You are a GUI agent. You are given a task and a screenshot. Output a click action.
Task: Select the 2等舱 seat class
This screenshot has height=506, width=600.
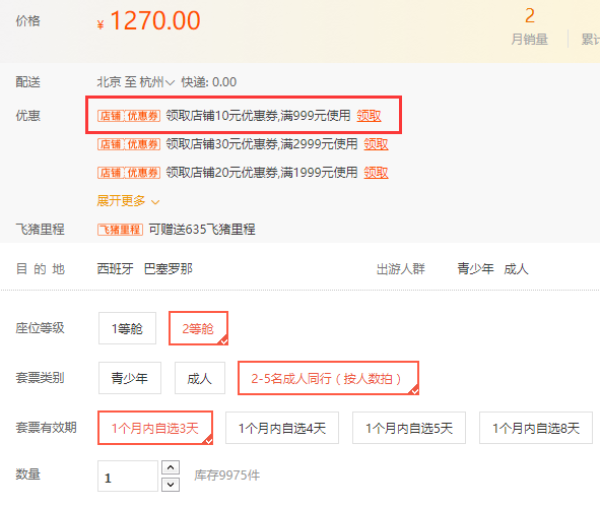198,328
